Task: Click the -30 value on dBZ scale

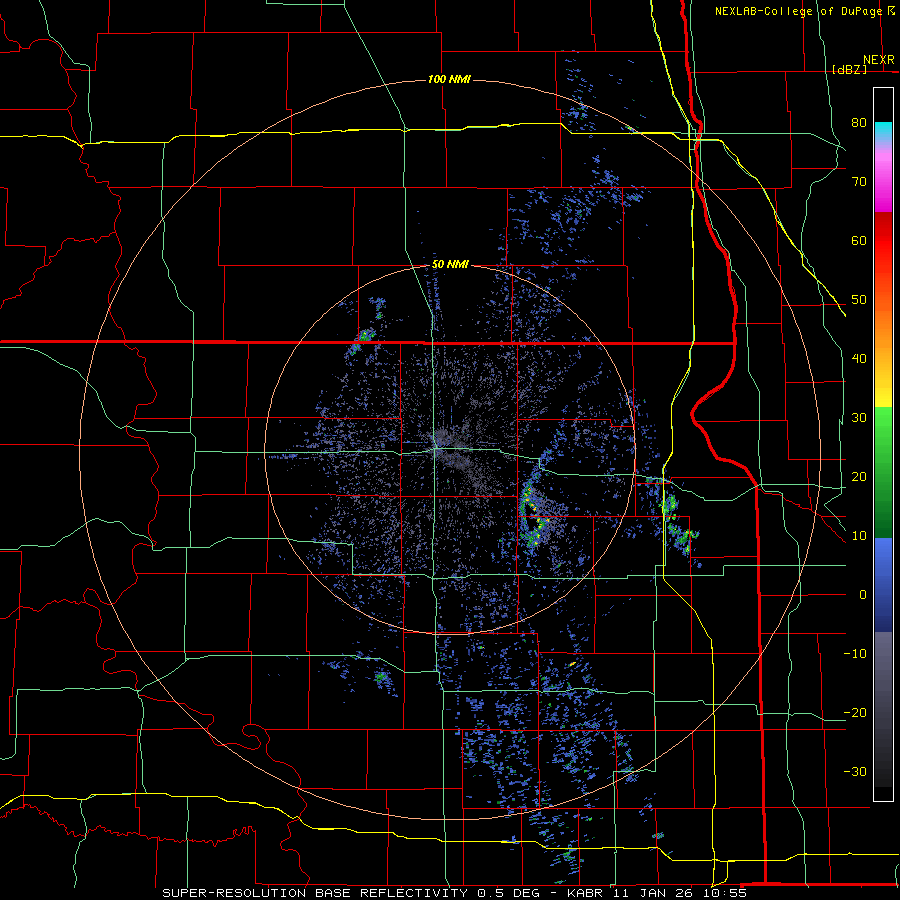Action: (x=855, y=772)
